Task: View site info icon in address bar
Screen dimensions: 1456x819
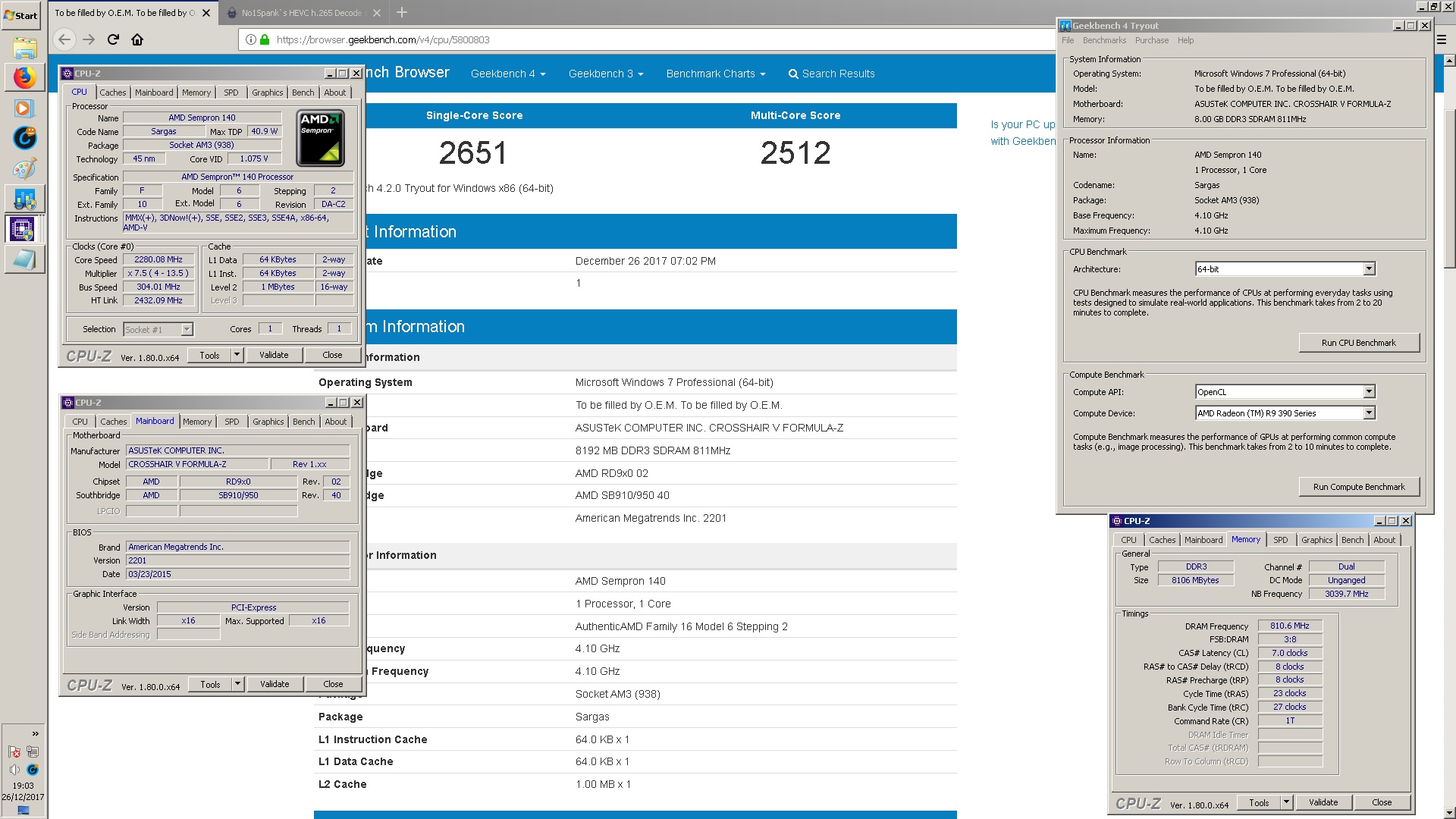Action: click(250, 40)
